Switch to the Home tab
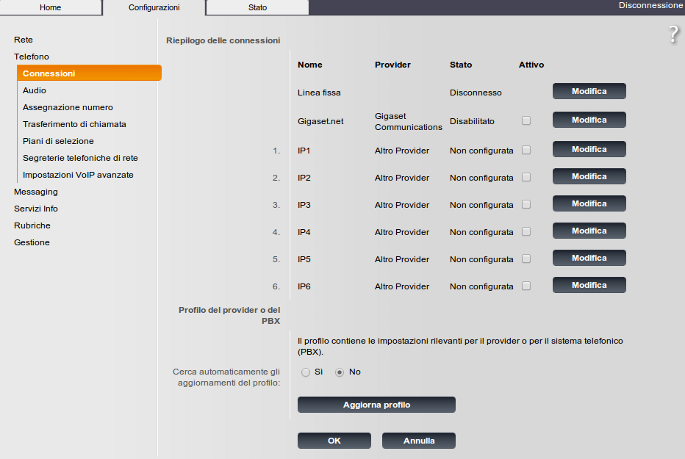Screen dimensions: 685x459 pos(50,7)
